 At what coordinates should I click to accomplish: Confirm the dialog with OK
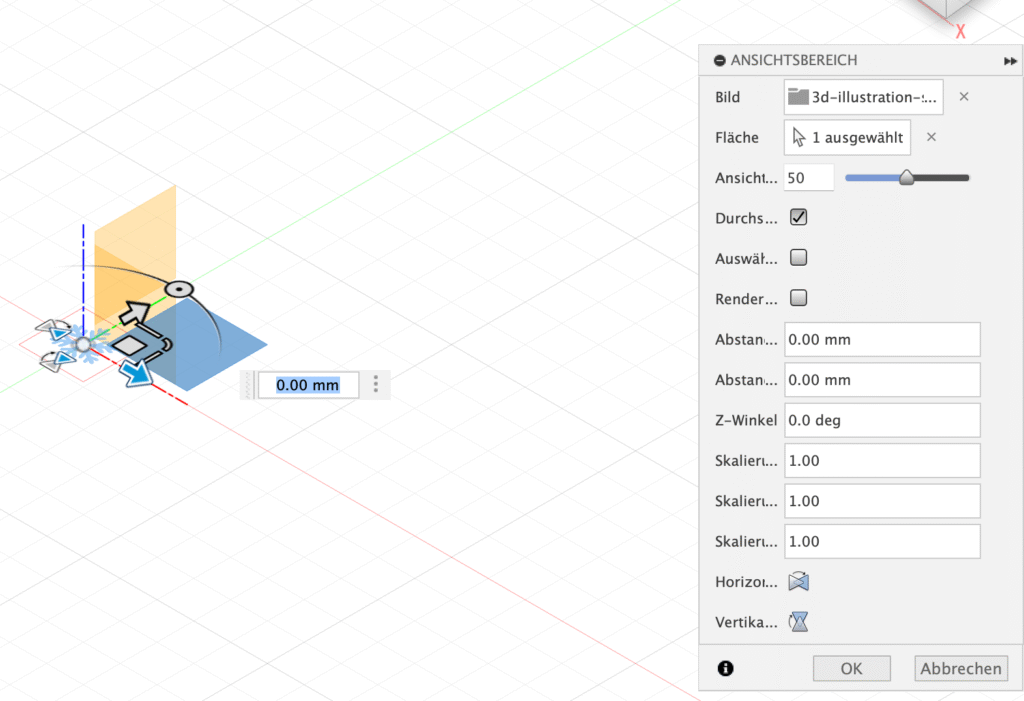pos(851,669)
